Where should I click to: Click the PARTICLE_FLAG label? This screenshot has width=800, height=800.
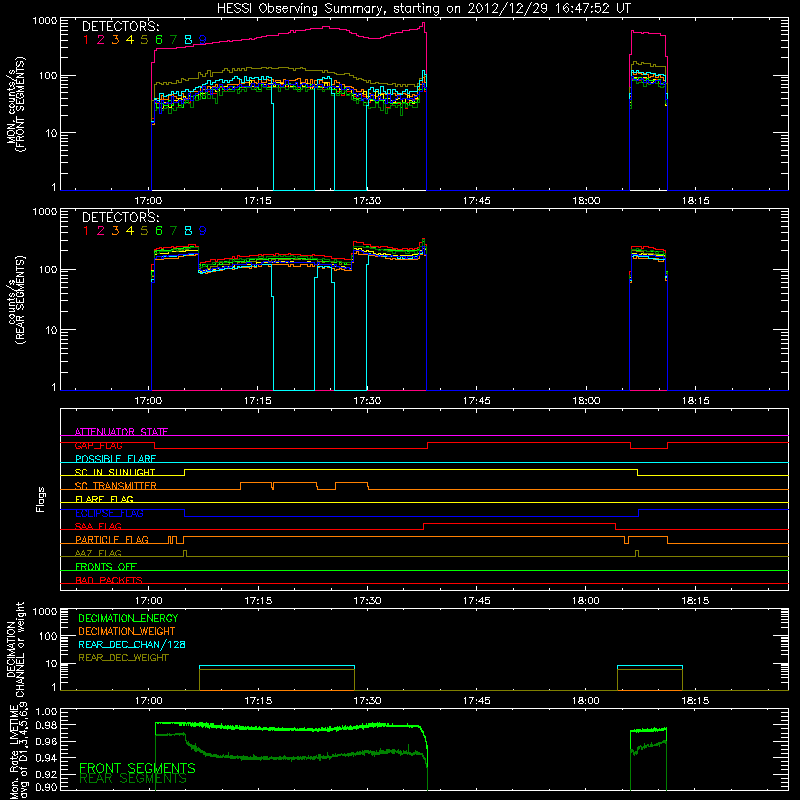[112, 540]
